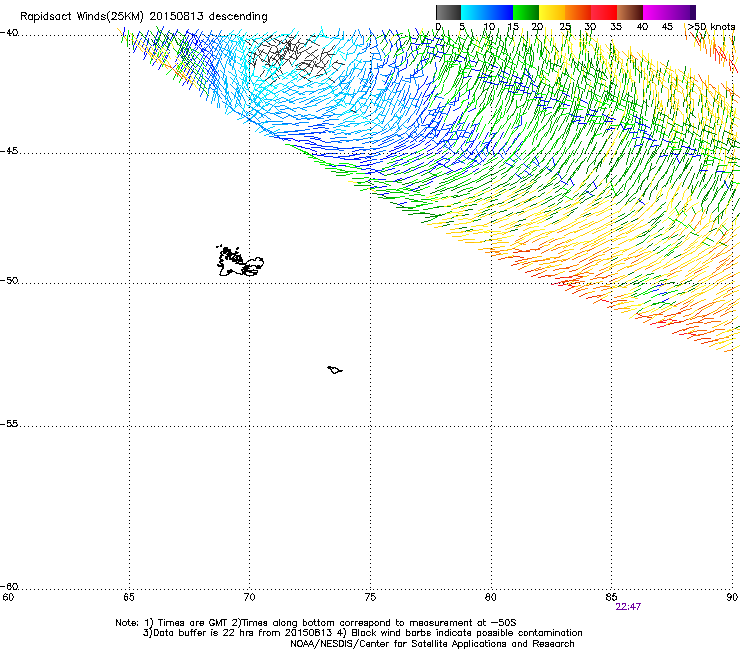Click the black contaminated wind barbs cluster
This screenshot has width=740, height=650.
(x=296, y=59)
